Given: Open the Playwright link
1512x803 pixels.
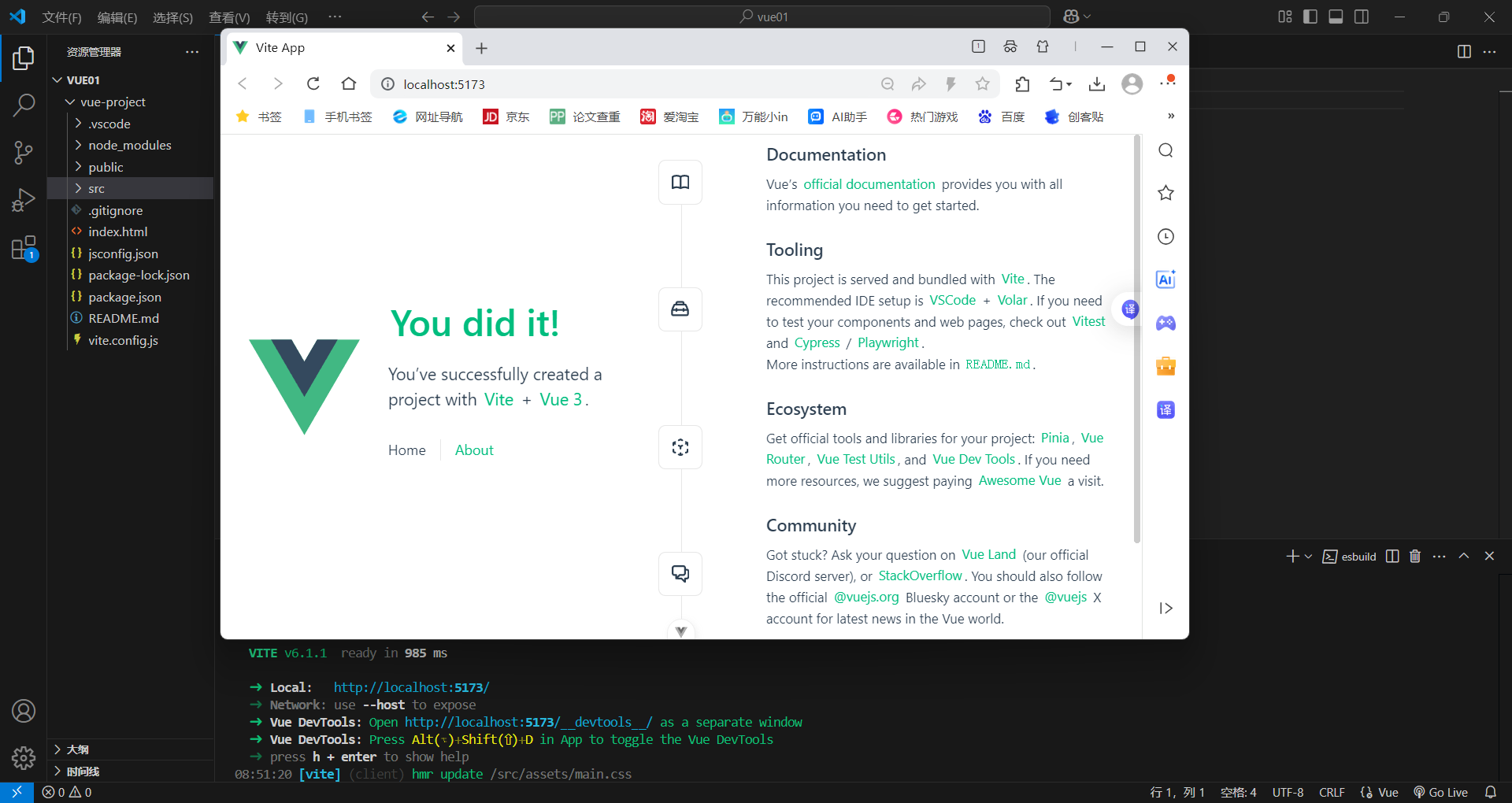Looking at the screenshot, I should click(888, 342).
